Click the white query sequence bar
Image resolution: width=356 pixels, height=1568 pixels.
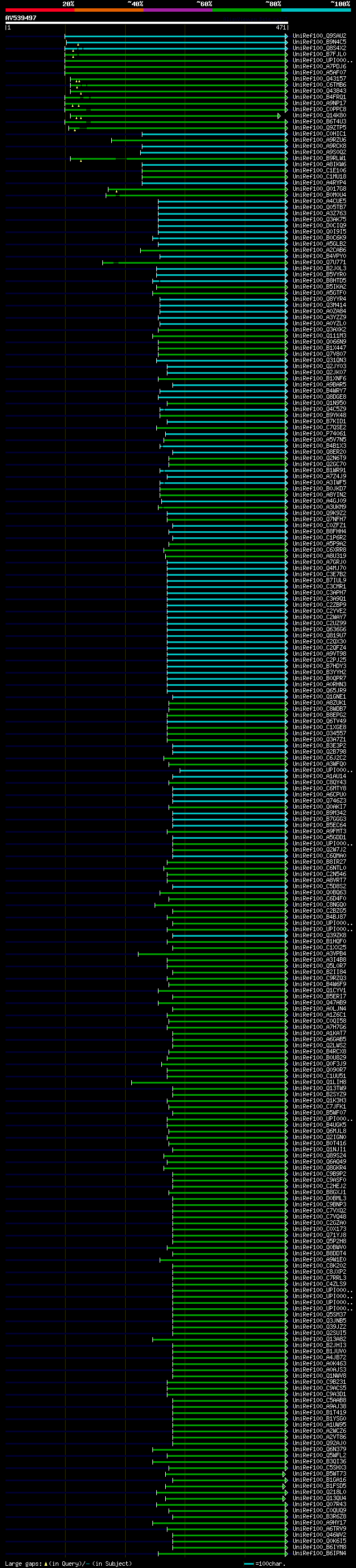coord(147,22)
